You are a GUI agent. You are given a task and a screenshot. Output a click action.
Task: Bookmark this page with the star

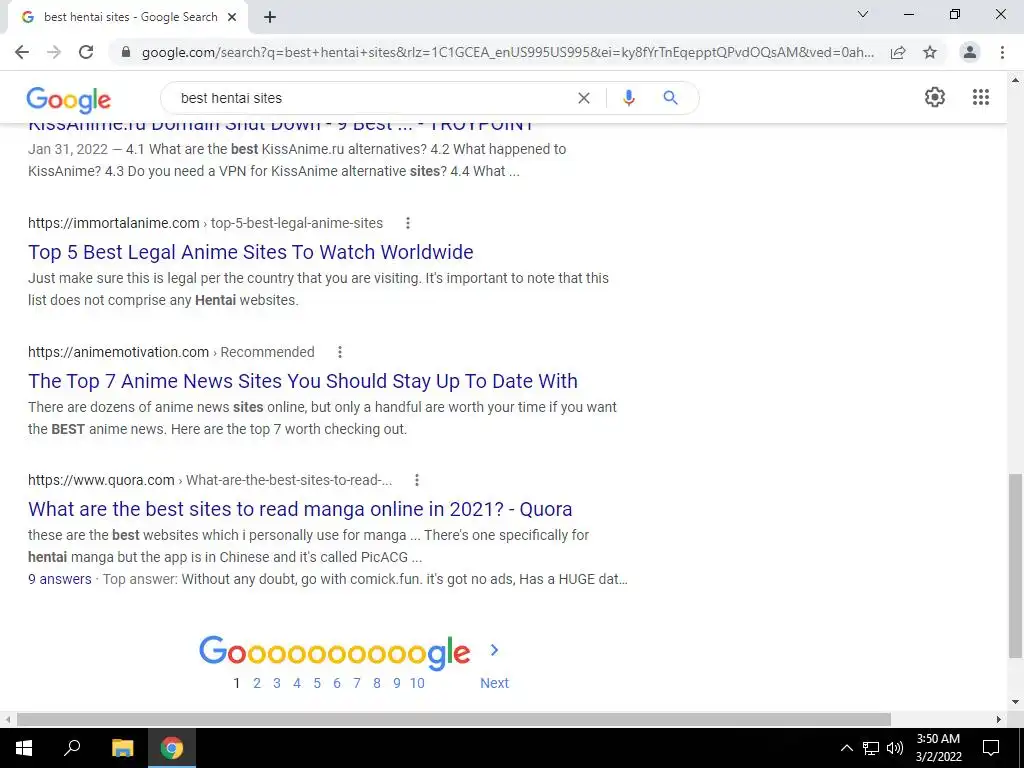(x=930, y=52)
